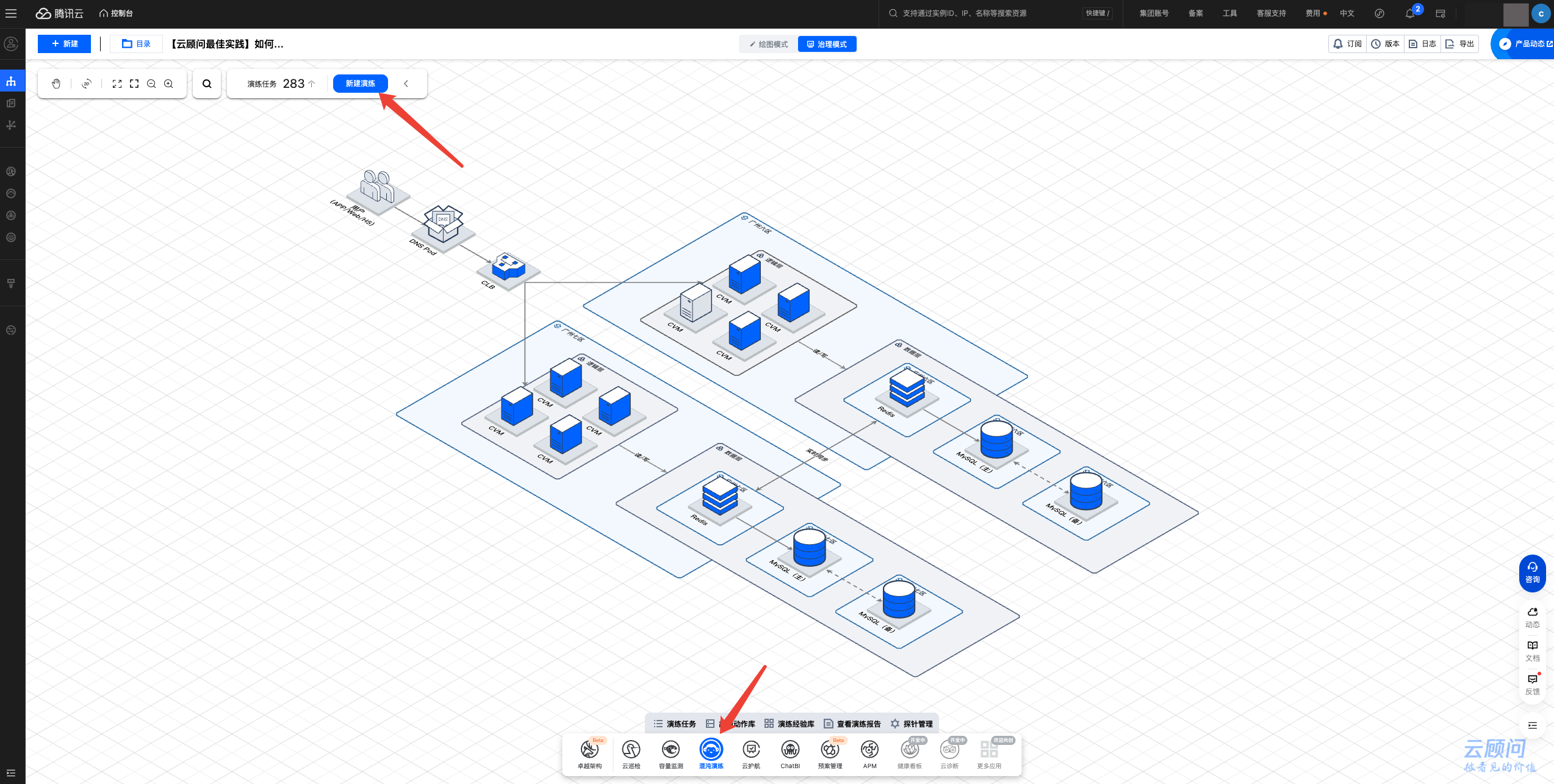This screenshot has width=1554, height=784.
Task: Switch to 治理模式 governance mode
Action: 827,44
